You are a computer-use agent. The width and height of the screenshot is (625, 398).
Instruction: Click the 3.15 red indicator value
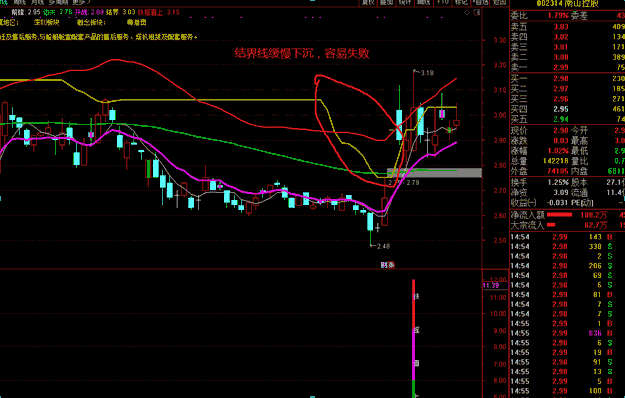(173, 12)
